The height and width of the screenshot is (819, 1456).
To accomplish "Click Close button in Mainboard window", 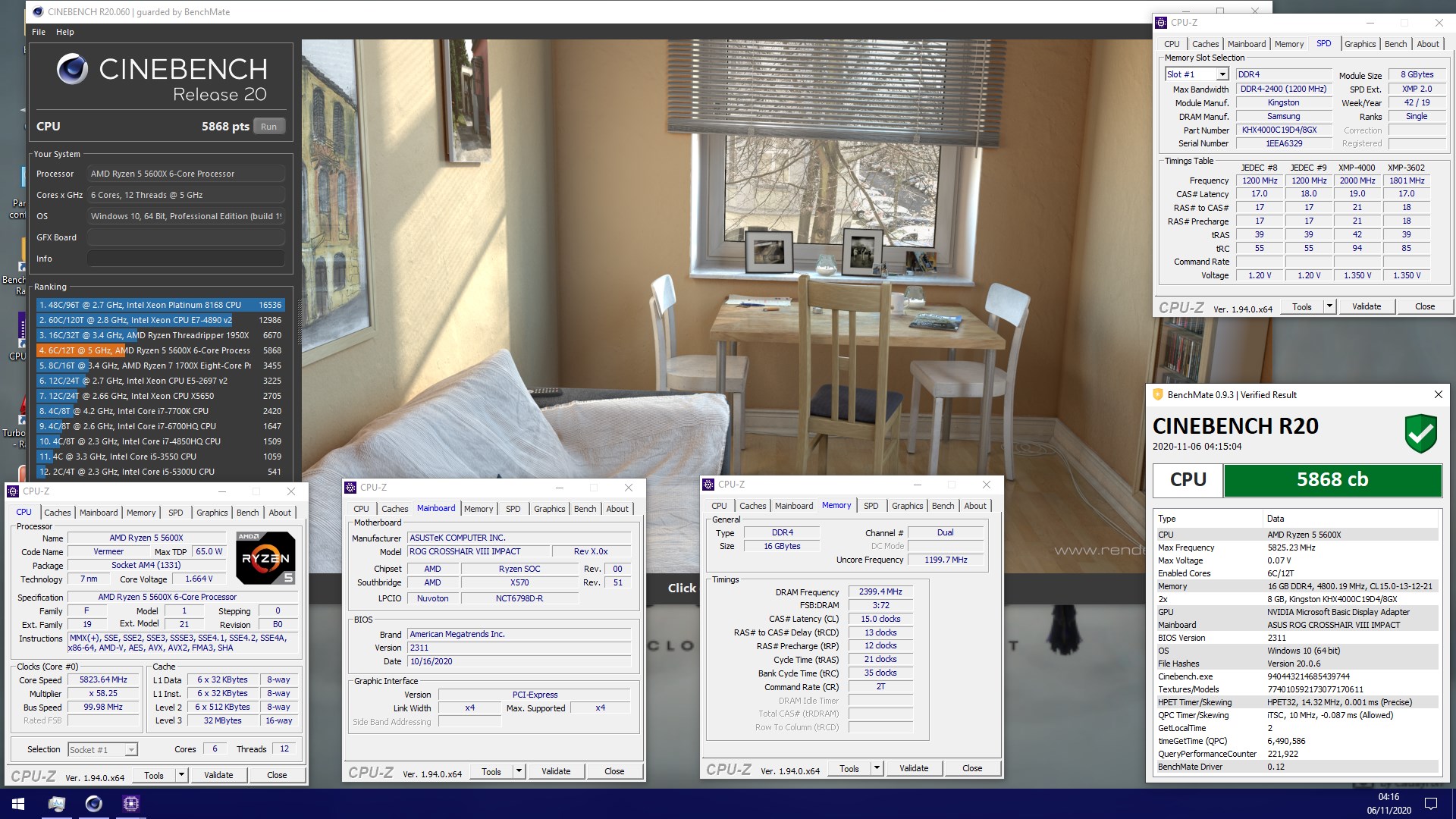I will coord(614,772).
